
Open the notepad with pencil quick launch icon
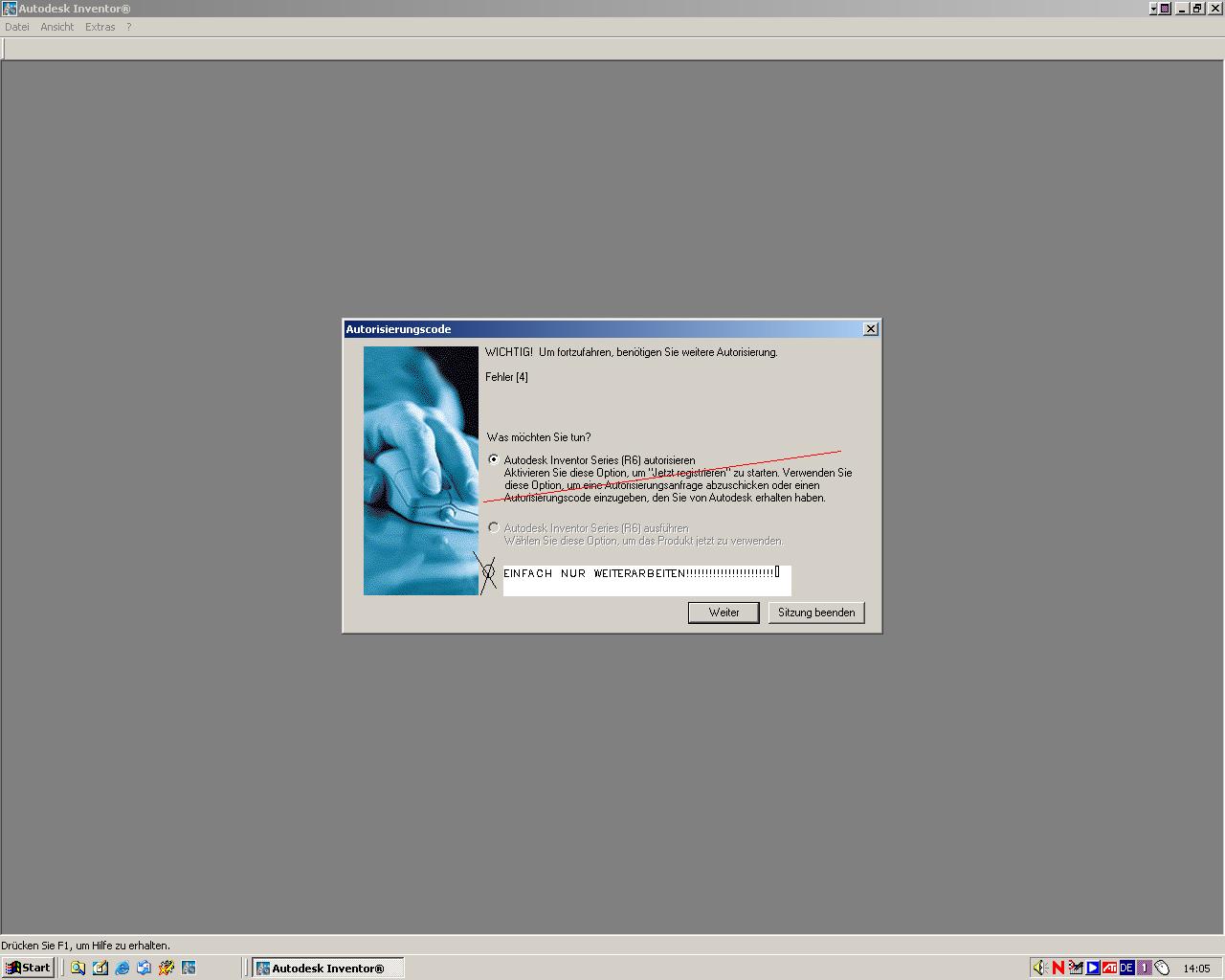(x=100, y=968)
